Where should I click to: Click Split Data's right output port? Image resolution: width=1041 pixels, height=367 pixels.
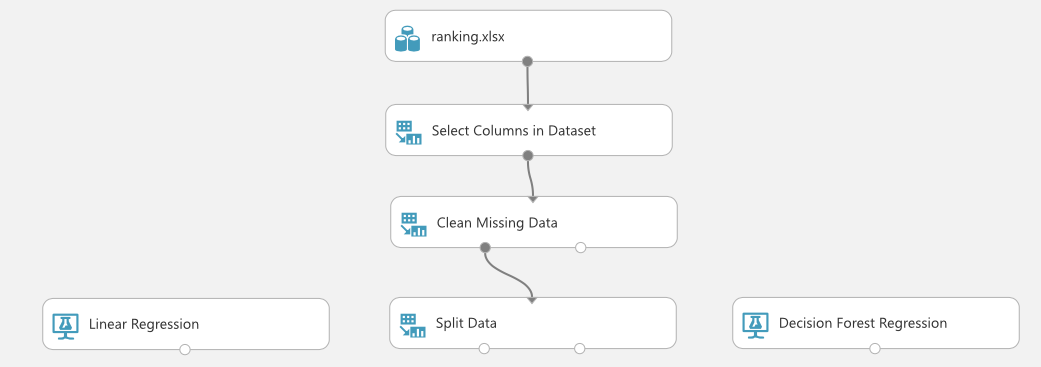click(x=580, y=348)
